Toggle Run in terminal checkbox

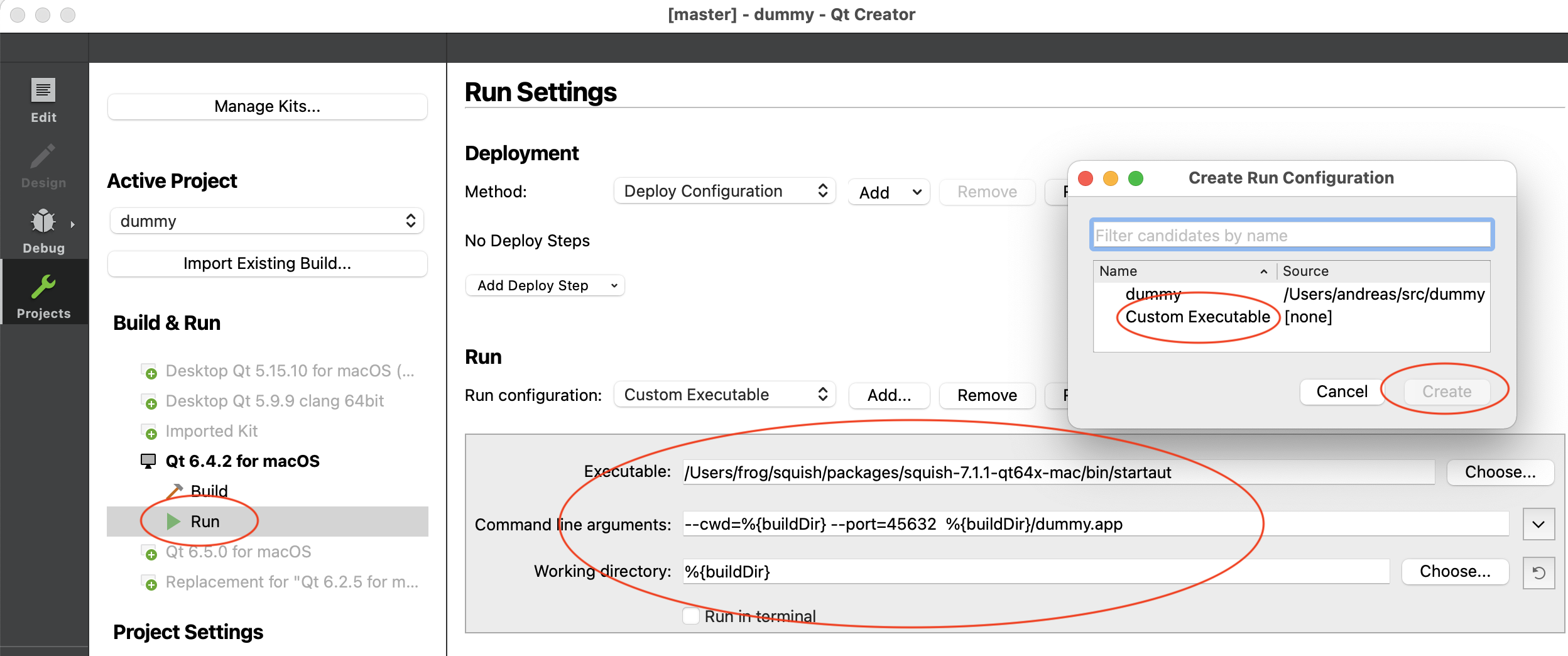click(x=691, y=616)
